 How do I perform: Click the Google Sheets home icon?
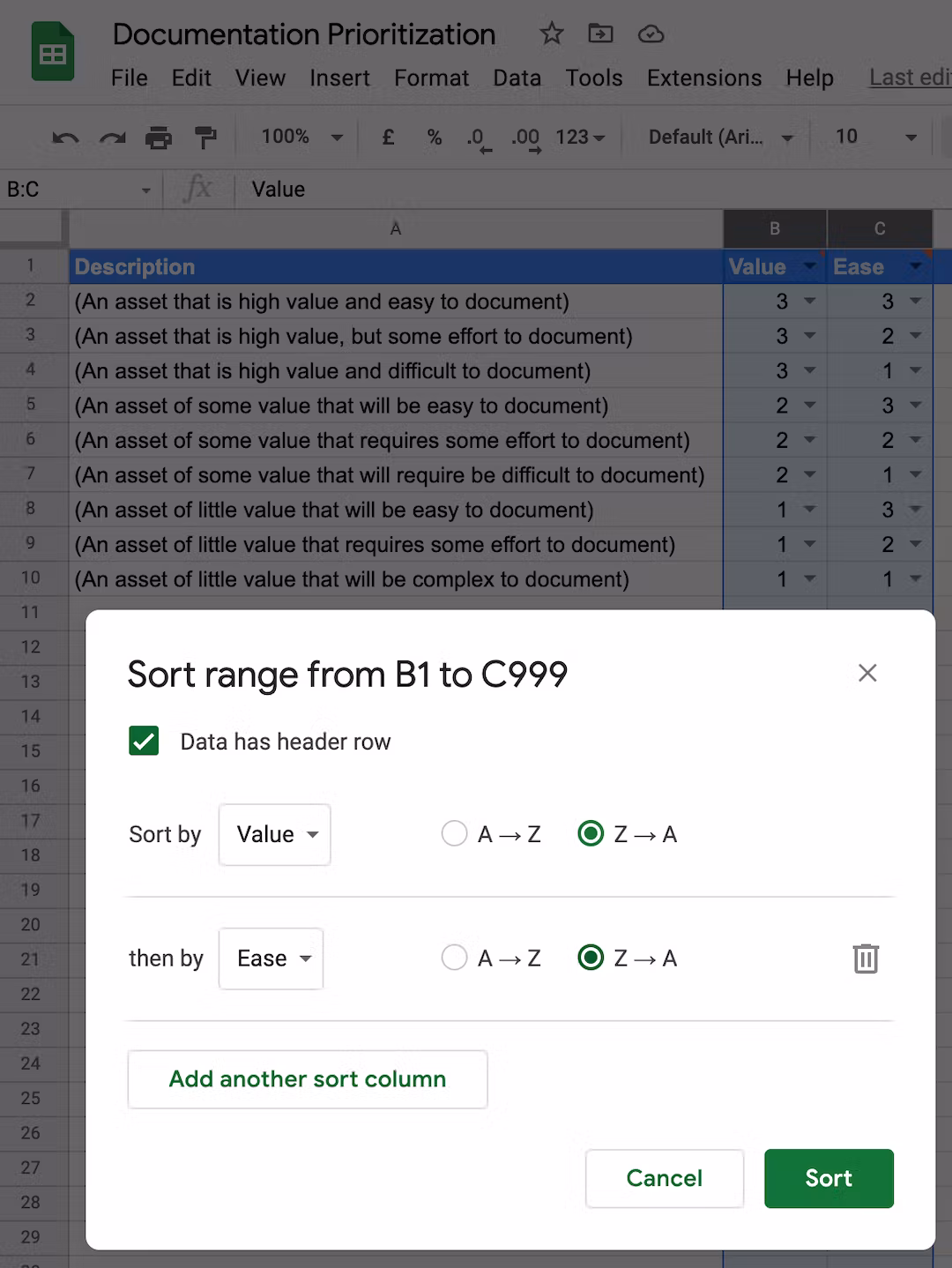coord(53,52)
